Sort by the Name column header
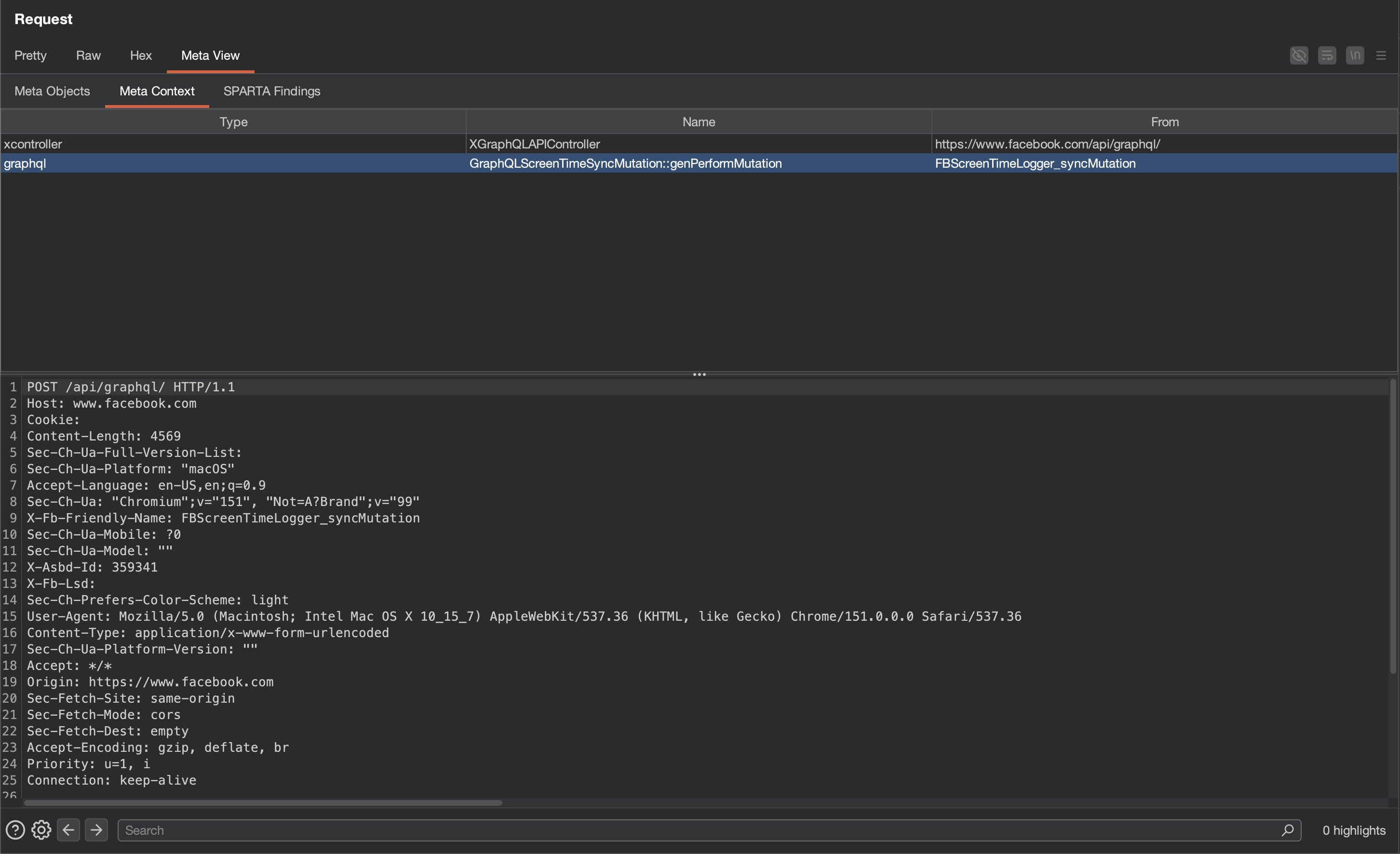1400x854 pixels. (699, 121)
